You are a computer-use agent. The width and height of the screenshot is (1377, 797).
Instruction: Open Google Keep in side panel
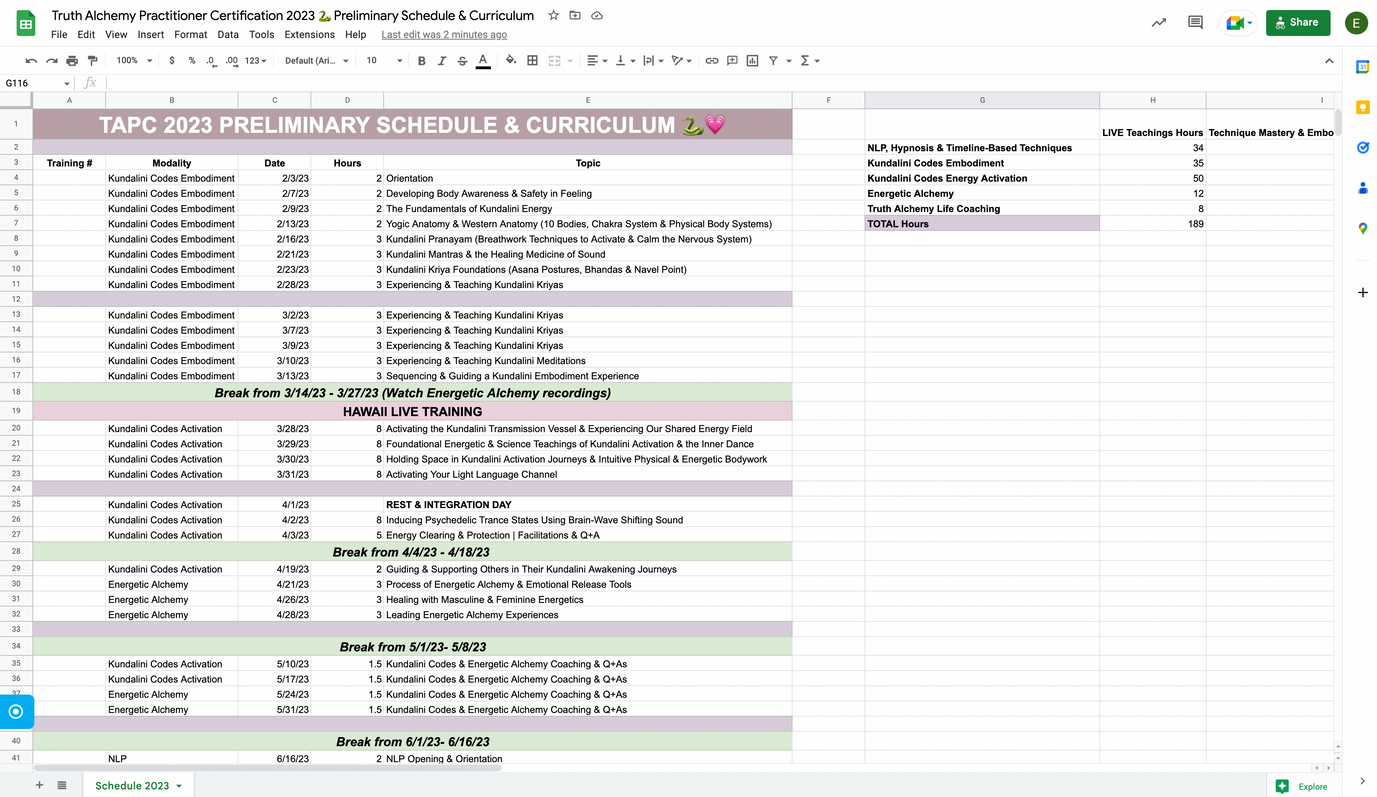tap(1362, 107)
